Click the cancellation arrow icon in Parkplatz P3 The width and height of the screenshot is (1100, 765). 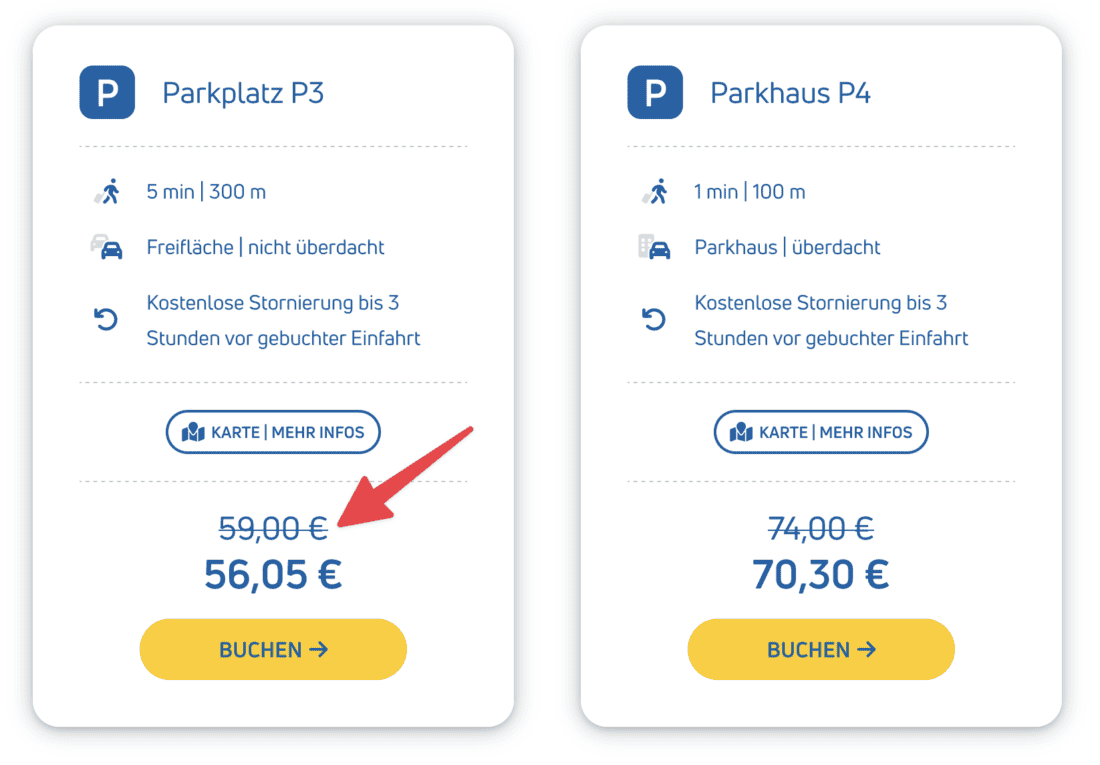point(106,320)
